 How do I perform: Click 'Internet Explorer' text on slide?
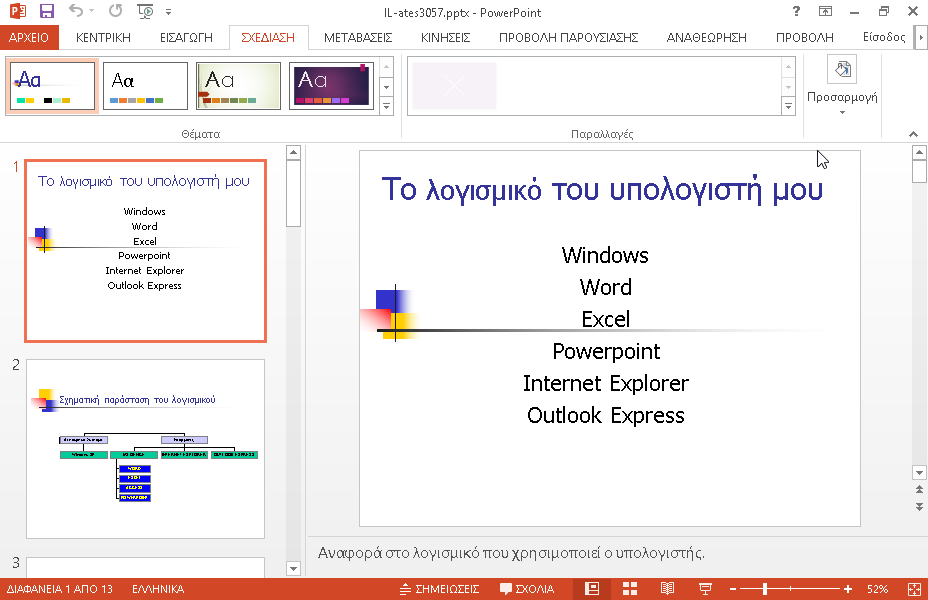[x=606, y=383]
